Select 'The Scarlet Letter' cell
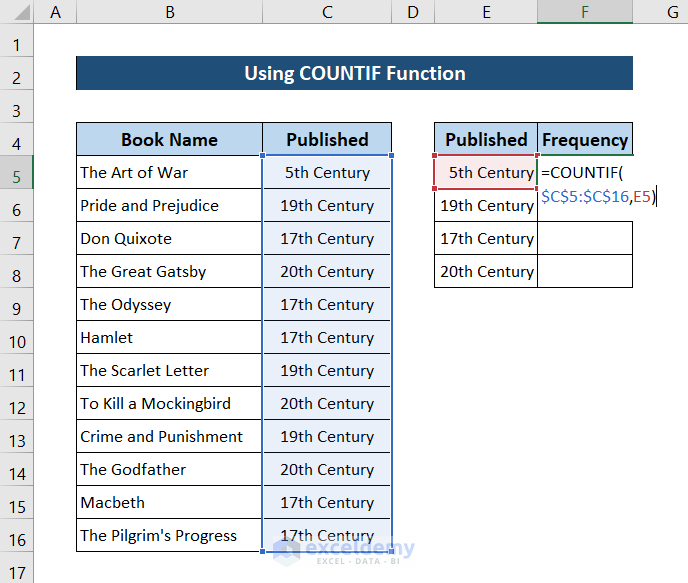 coord(170,370)
